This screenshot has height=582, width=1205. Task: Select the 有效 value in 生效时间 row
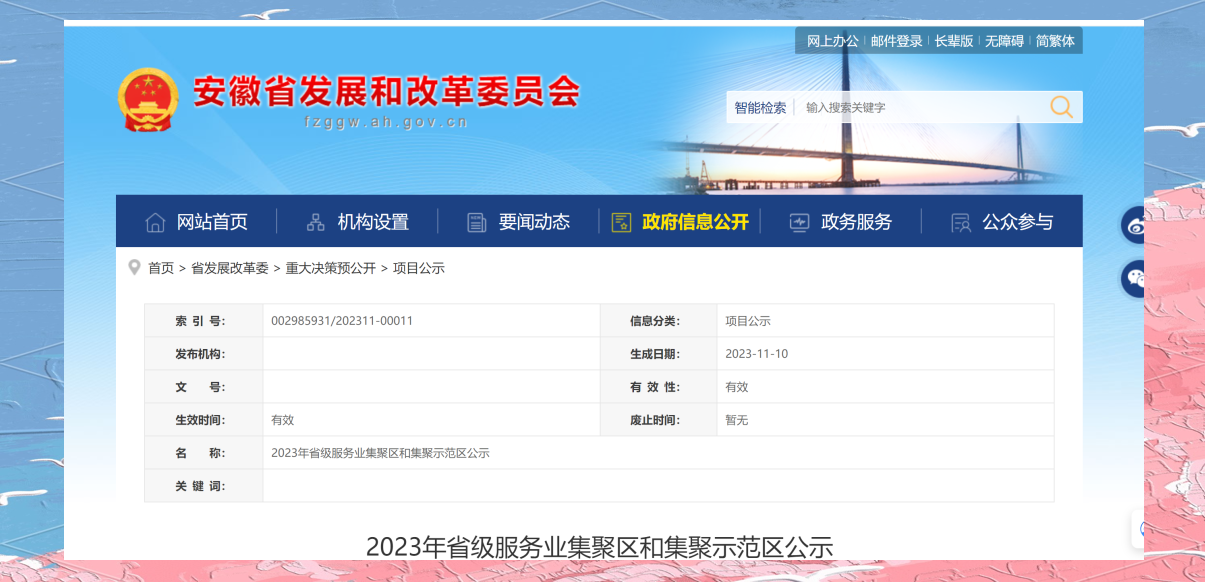(x=282, y=420)
